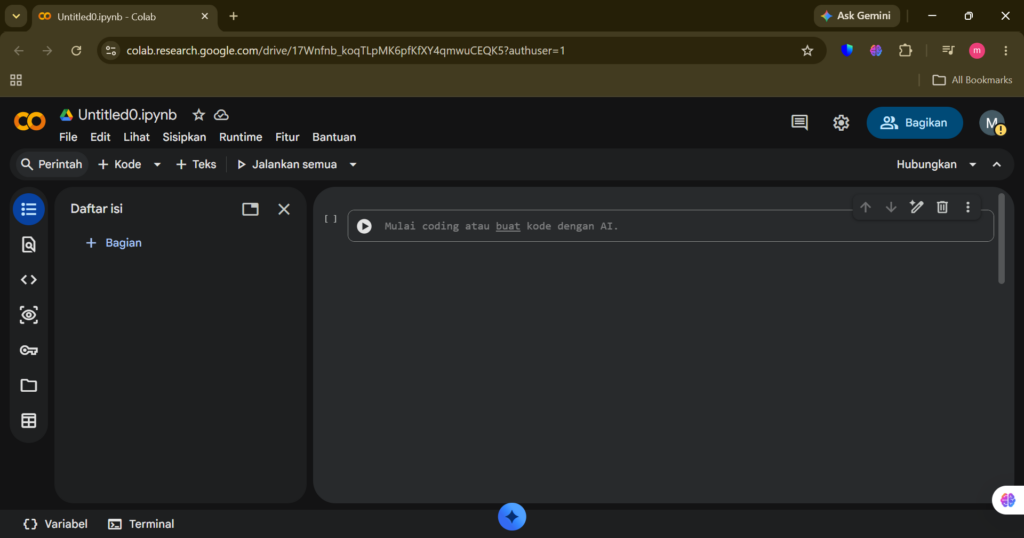
Task: Expand the Hubungkan dropdown arrow
Action: 972,165
